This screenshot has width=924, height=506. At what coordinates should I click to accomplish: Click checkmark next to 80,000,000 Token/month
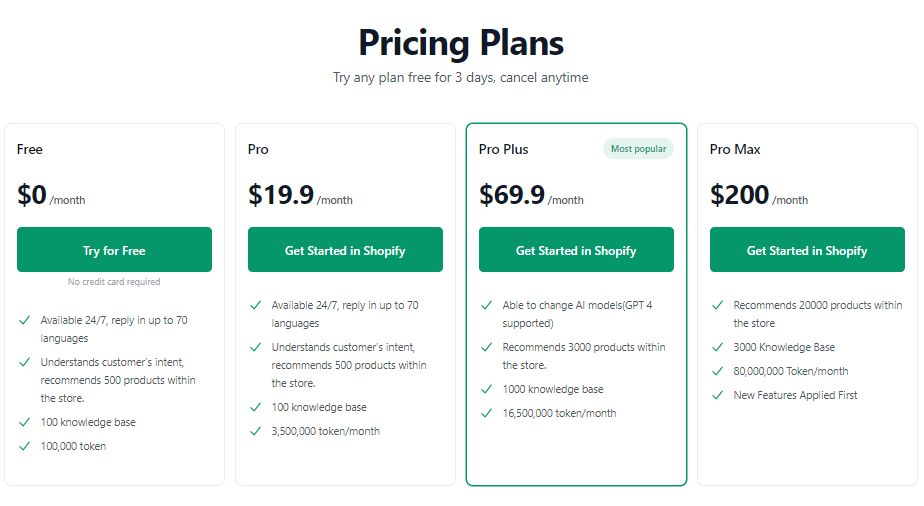[x=718, y=371]
